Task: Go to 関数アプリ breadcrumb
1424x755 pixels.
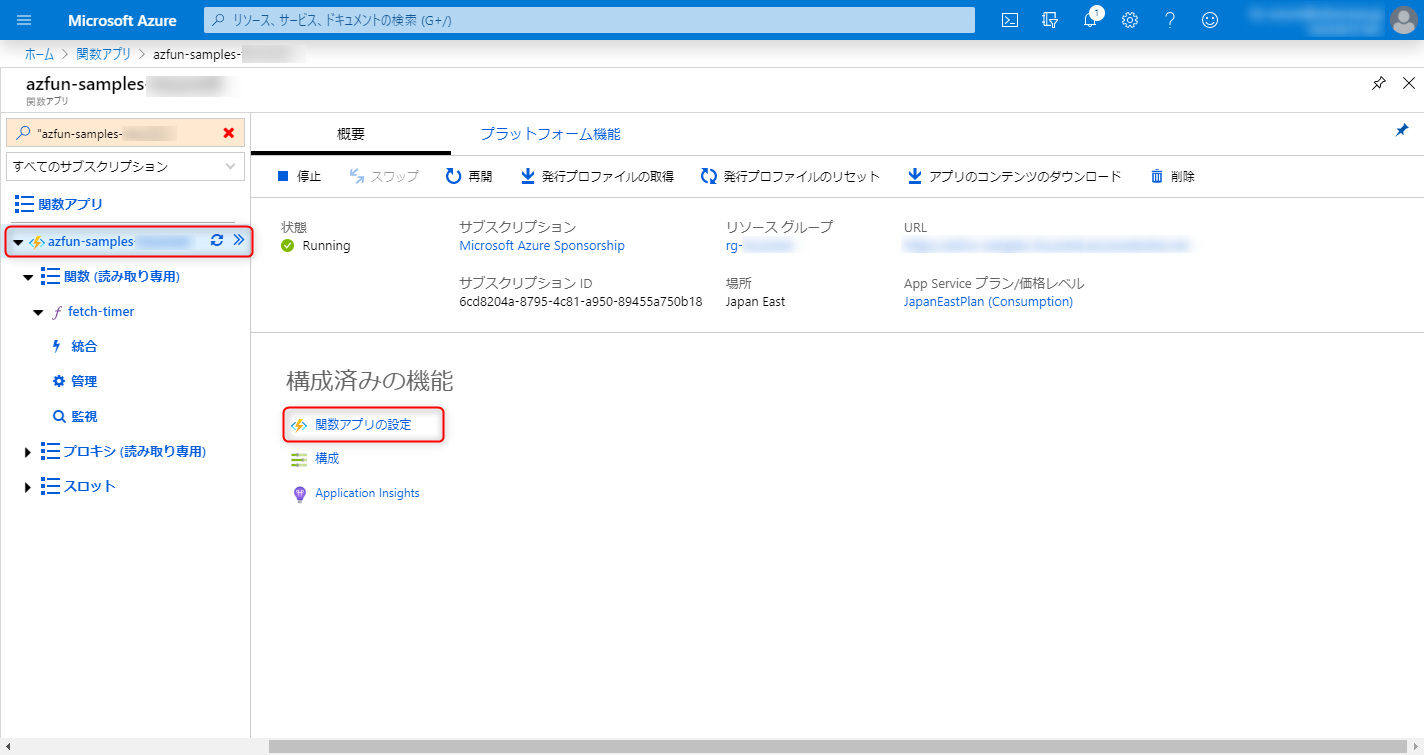Action: (103, 53)
